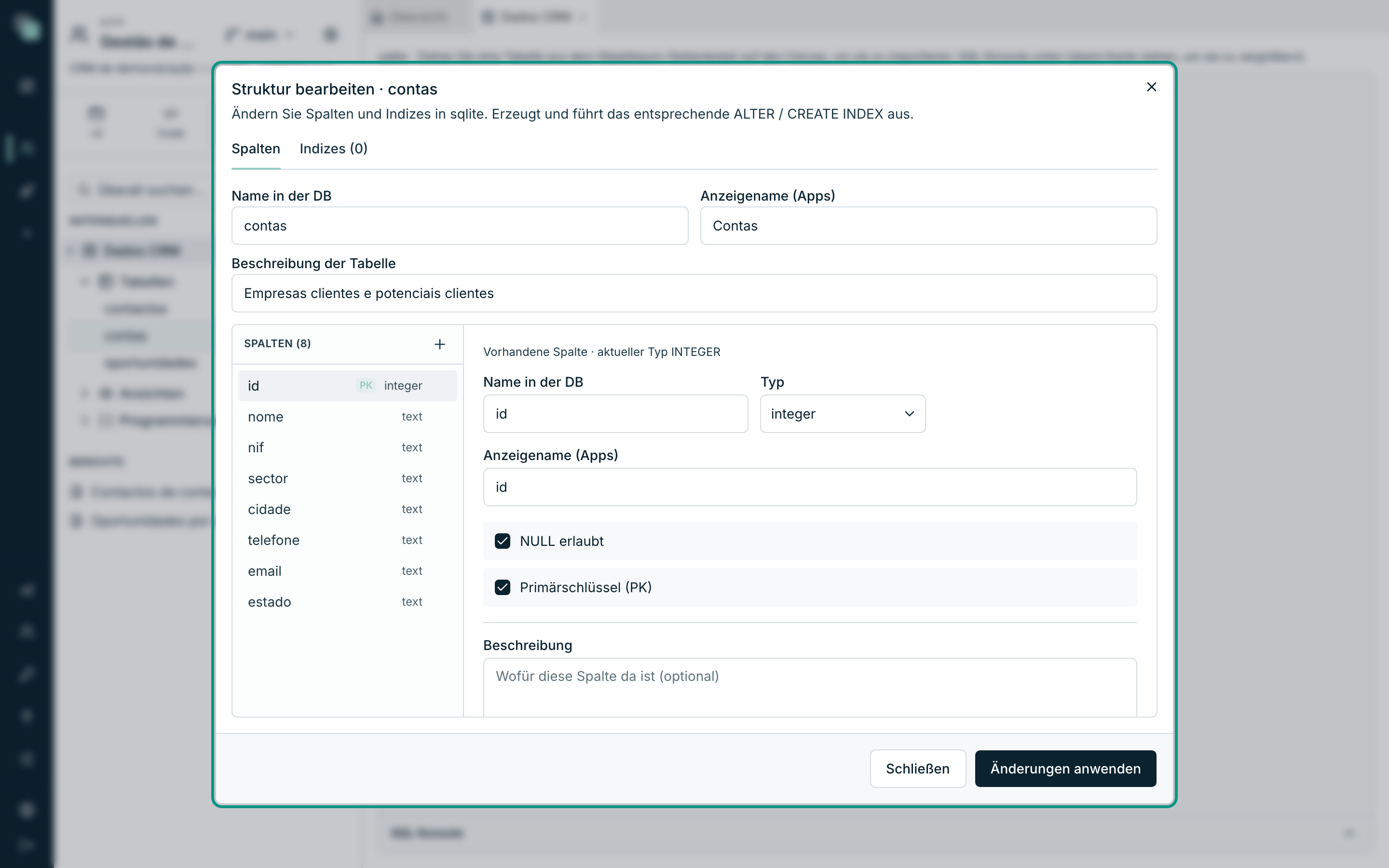Select the nome column row
The width and height of the screenshot is (1389, 868).
tap(347, 417)
